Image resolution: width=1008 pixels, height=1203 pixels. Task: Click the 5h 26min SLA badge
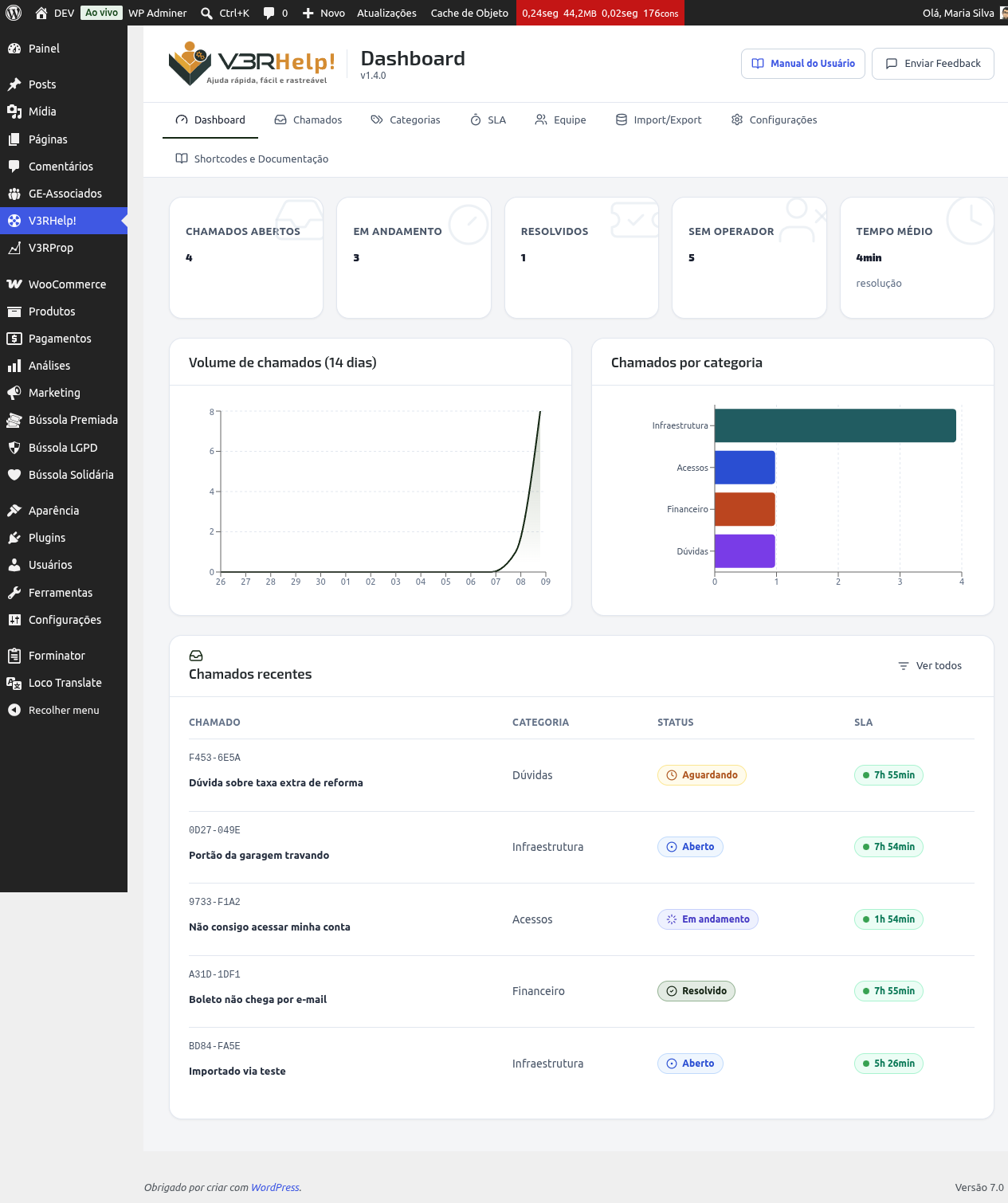[888, 1064]
